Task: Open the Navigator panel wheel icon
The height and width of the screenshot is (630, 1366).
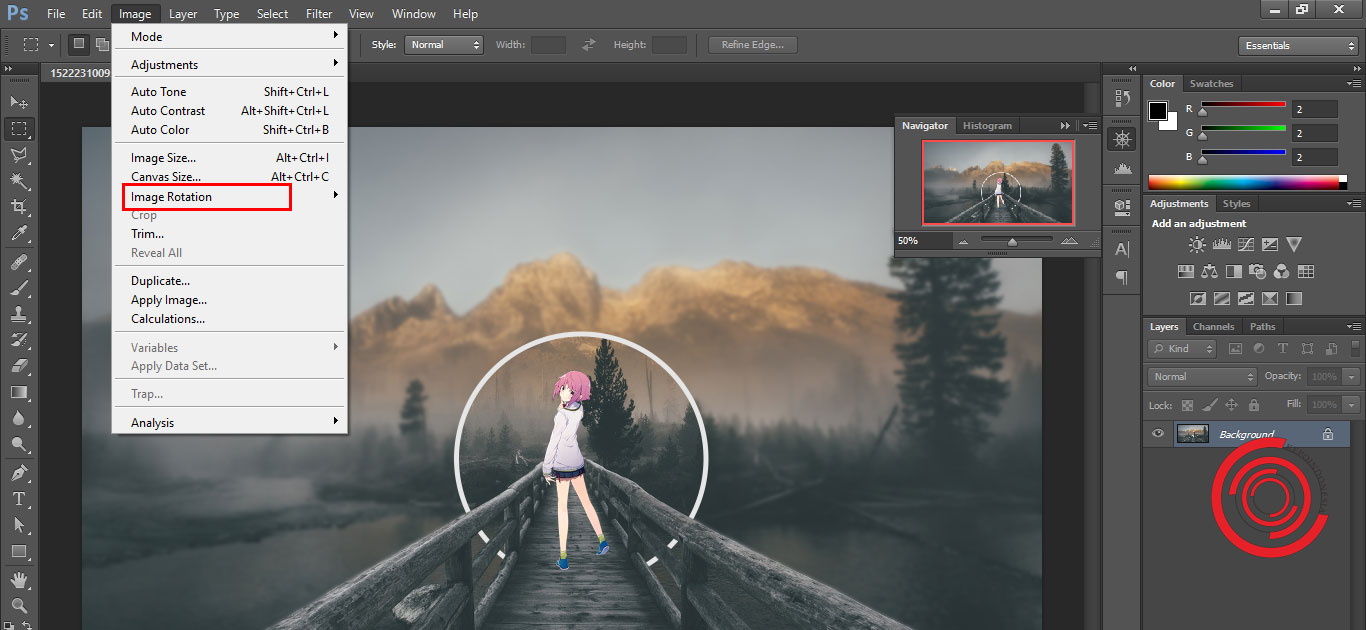Action: 1122,138
